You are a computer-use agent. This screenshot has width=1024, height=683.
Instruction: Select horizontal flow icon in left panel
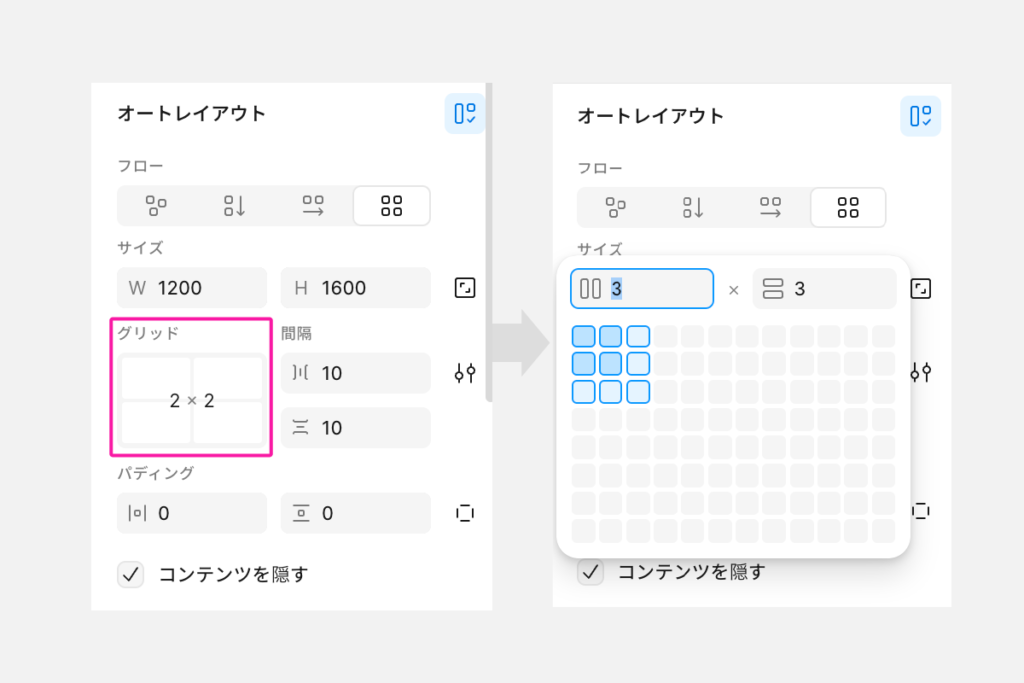(x=313, y=206)
